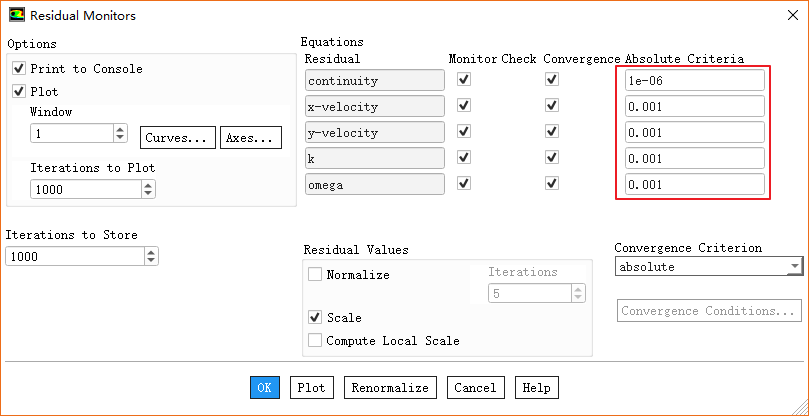Confirm settings with the OK button

tap(265, 388)
